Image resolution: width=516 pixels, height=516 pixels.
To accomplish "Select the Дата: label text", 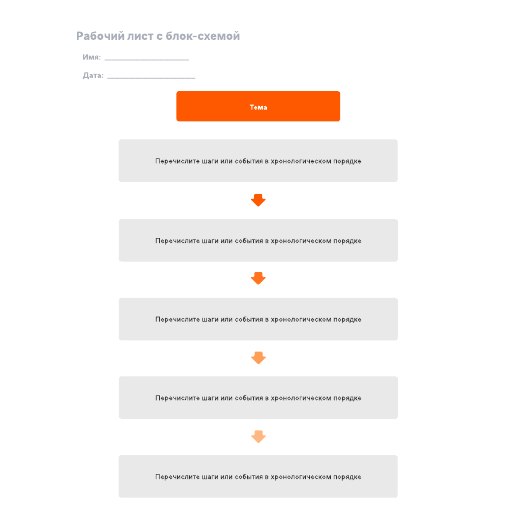I will (93, 76).
